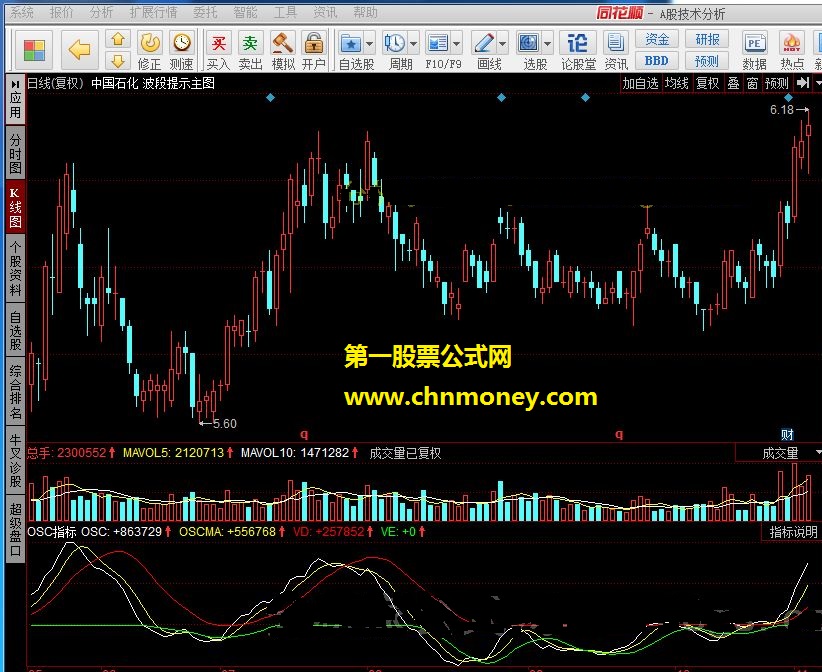Image resolution: width=822 pixels, height=672 pixels.
Task: Toggle 预测 in chart header
Action: [x=776, y=83]
